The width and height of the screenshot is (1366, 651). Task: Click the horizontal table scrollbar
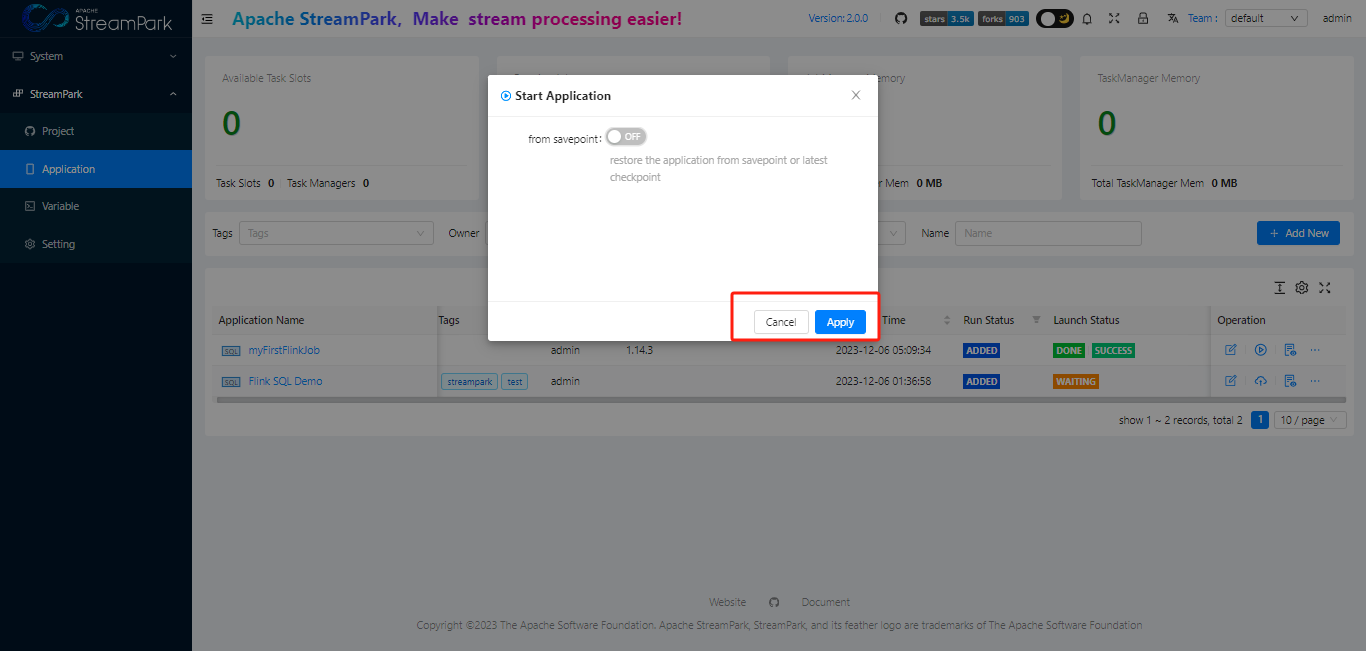pyautogui.click(x=781, y=400)
